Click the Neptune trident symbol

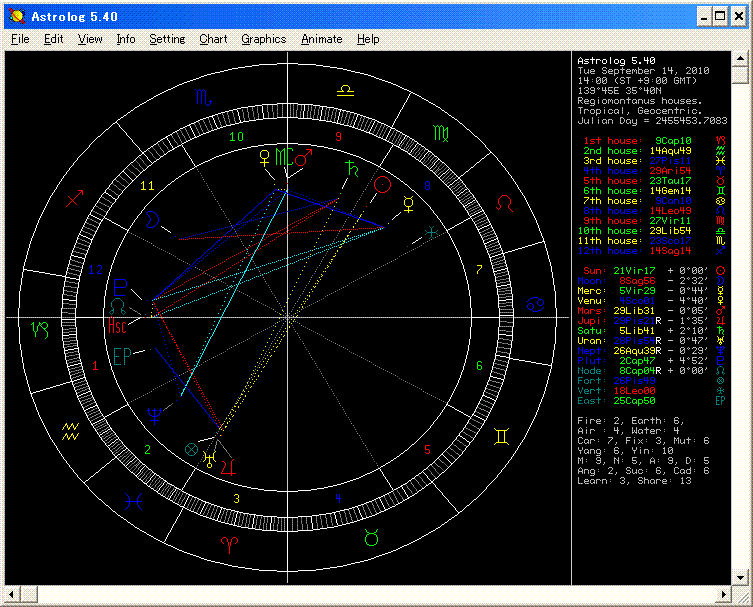click(155, 413)
